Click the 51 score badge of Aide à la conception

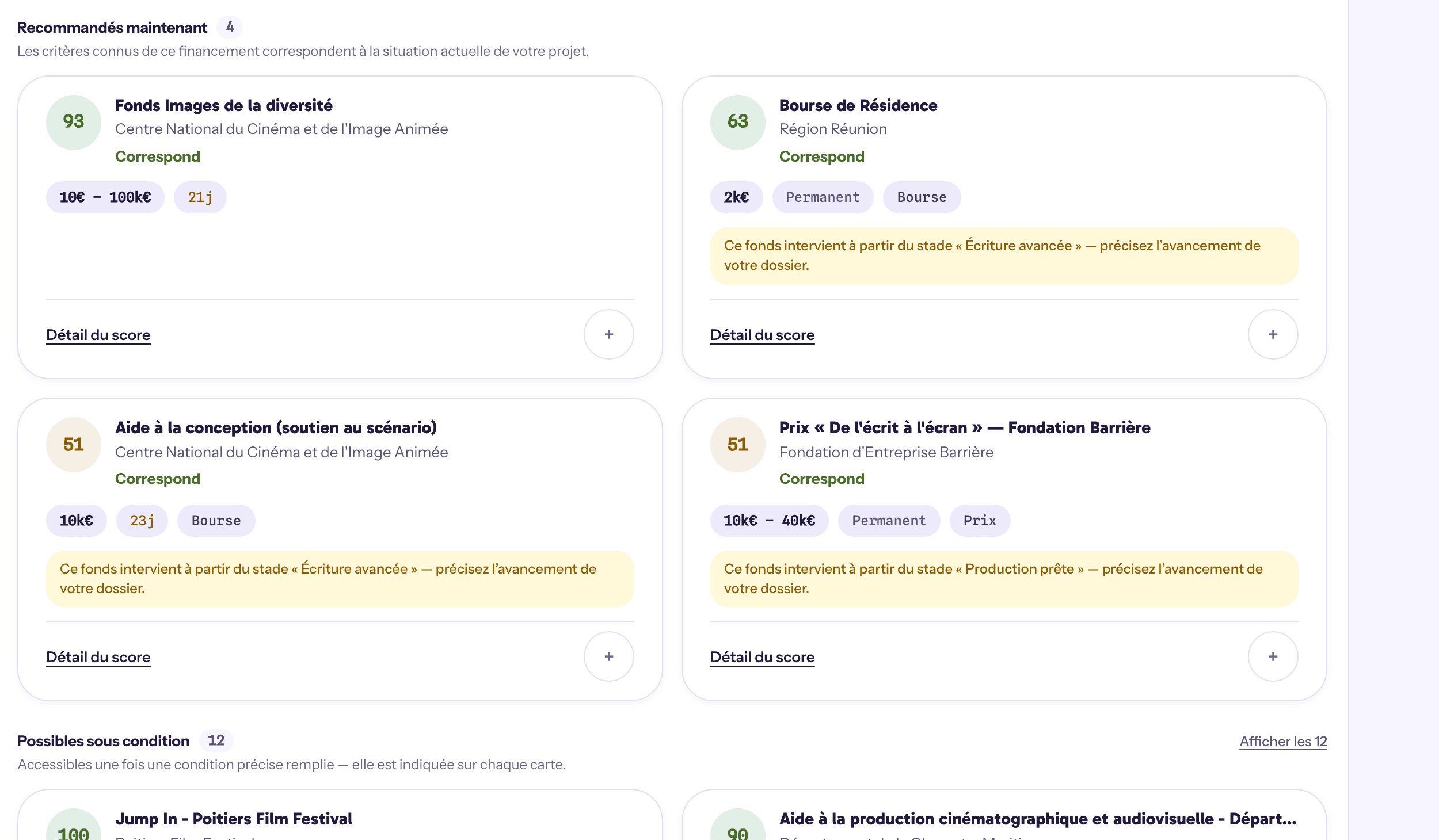point(74,445)
